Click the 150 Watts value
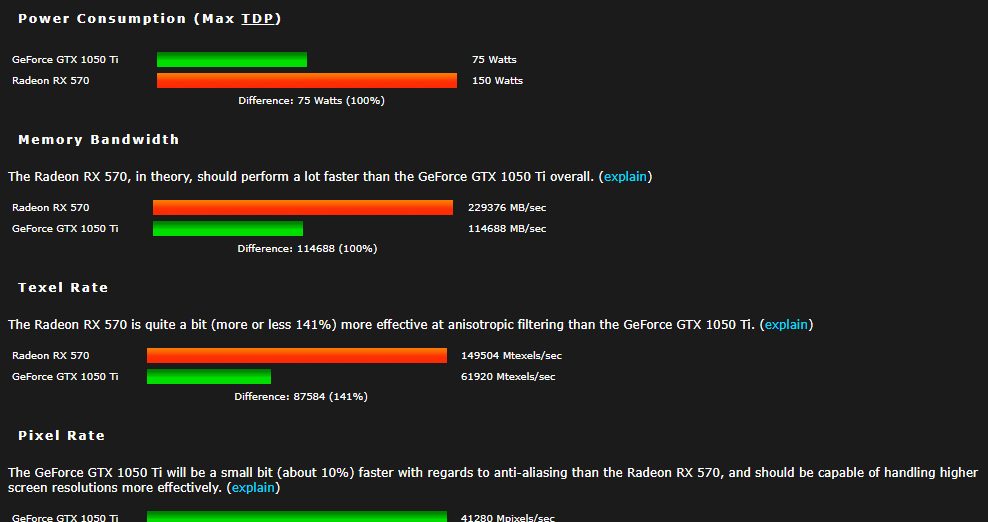This screenshot has width=988, height=522. tap(497, 81)
